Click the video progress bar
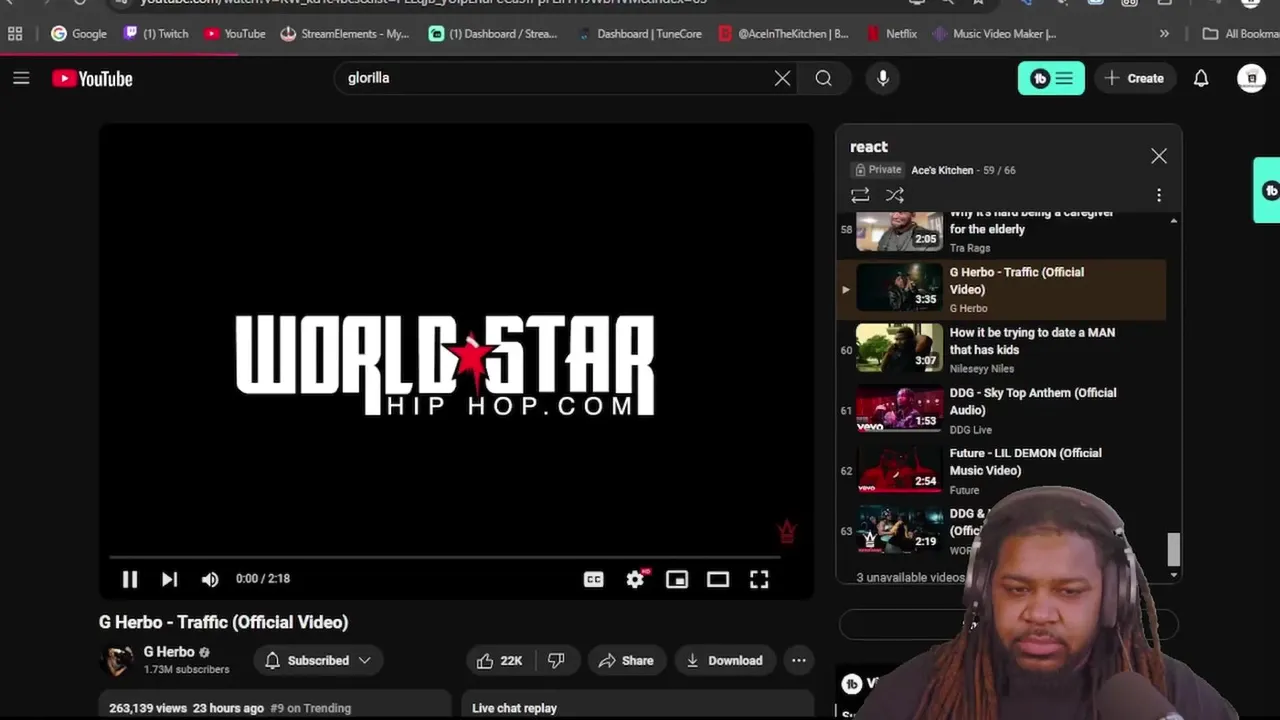The image size is (1280, 720). pos(445,557)
